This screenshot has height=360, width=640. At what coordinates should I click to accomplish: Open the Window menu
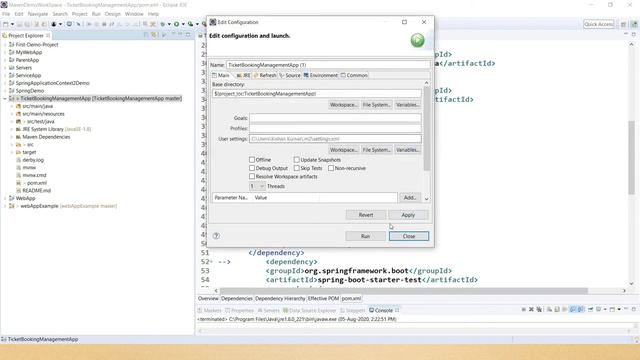[134, 14]
